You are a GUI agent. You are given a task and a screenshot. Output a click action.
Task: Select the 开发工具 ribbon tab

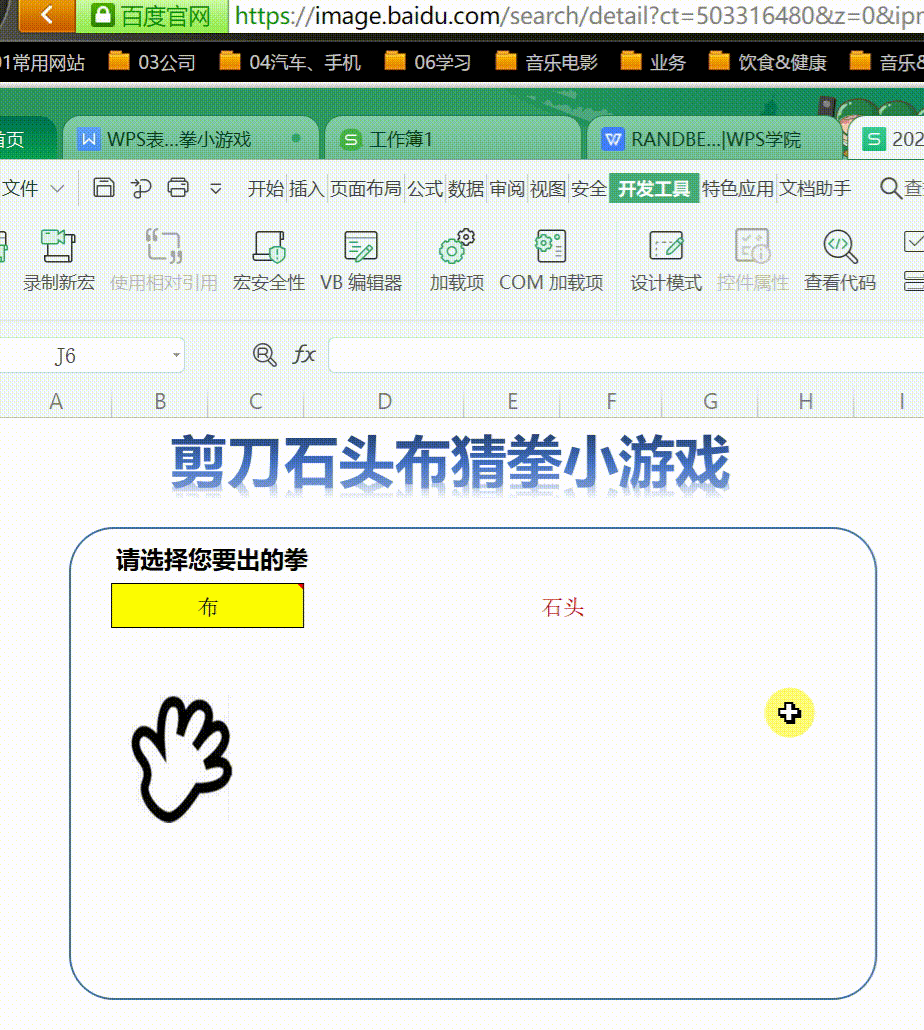pyautogui.click(x=654, y=189)
